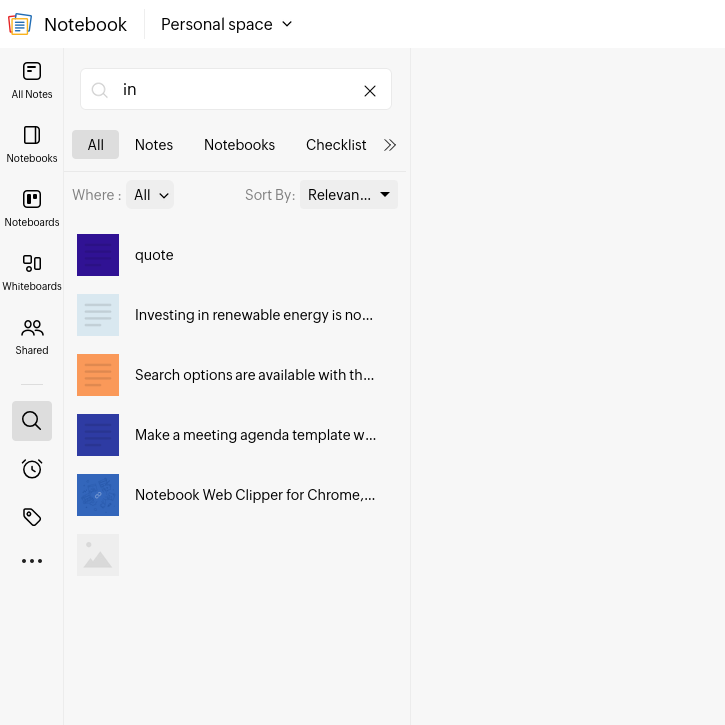
Task: Open the Where filter dropdown
Action: coord(150,195)
